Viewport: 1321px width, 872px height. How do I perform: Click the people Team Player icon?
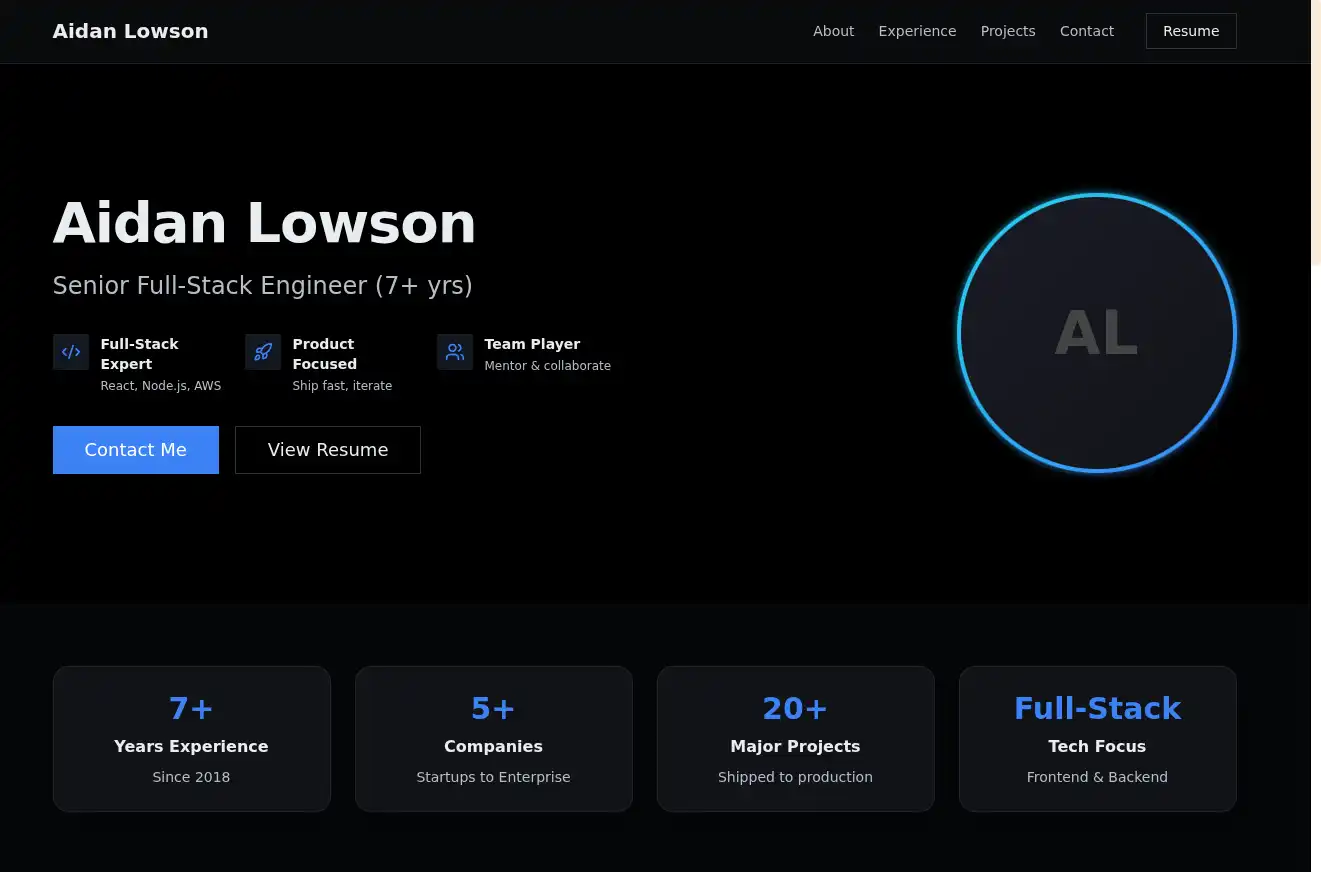tap(455, 352)
